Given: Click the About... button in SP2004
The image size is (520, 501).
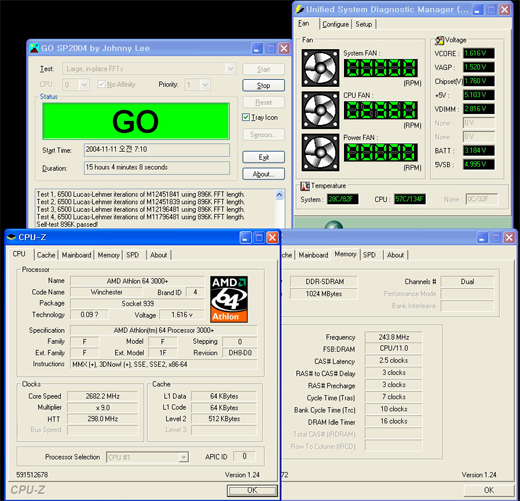Looking at the screenshot, I should click(263, 174).
